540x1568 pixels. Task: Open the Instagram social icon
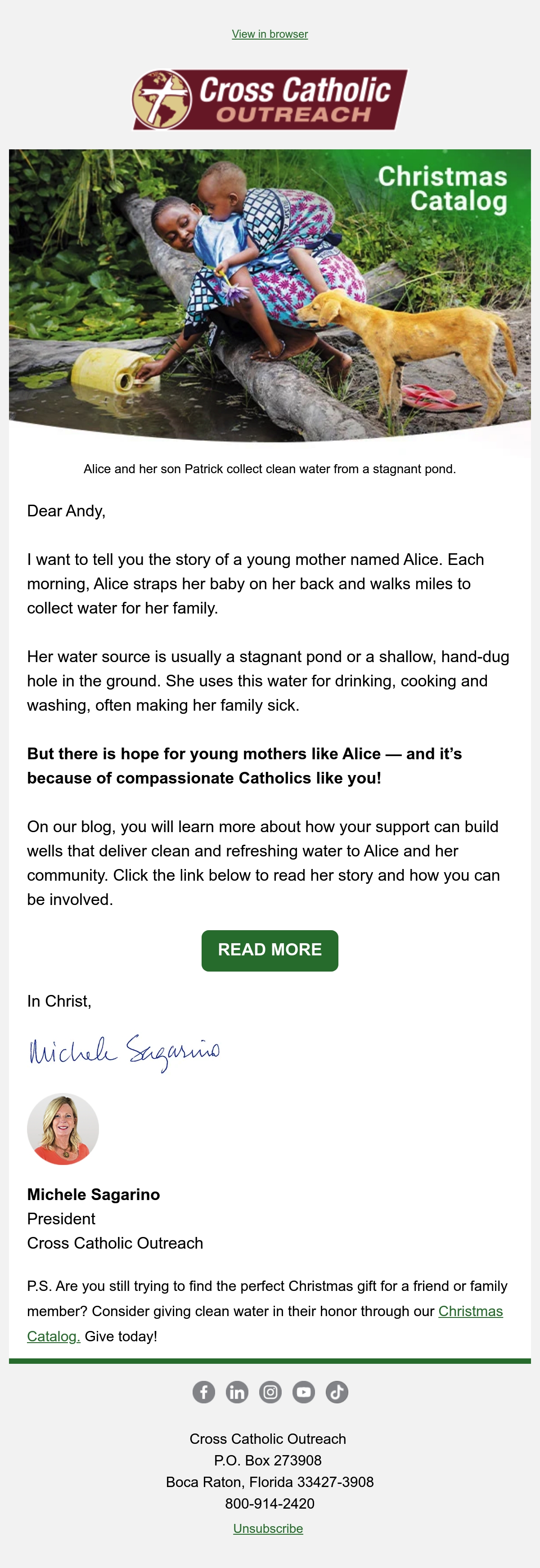[270, 1392]
